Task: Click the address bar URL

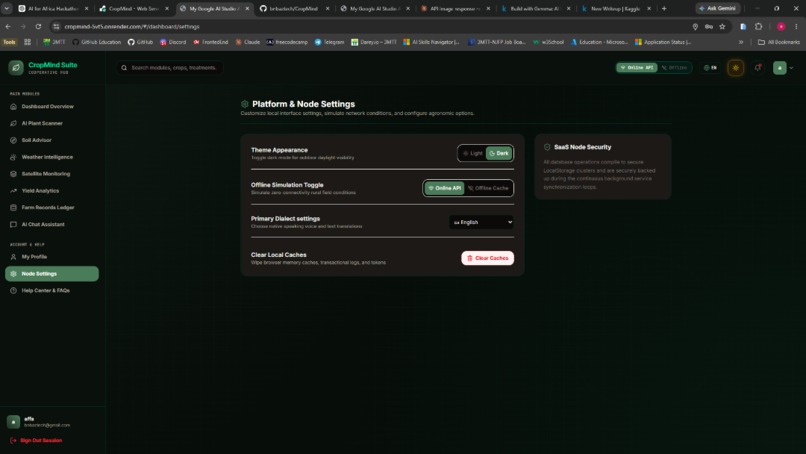Action: pos(132,26)
